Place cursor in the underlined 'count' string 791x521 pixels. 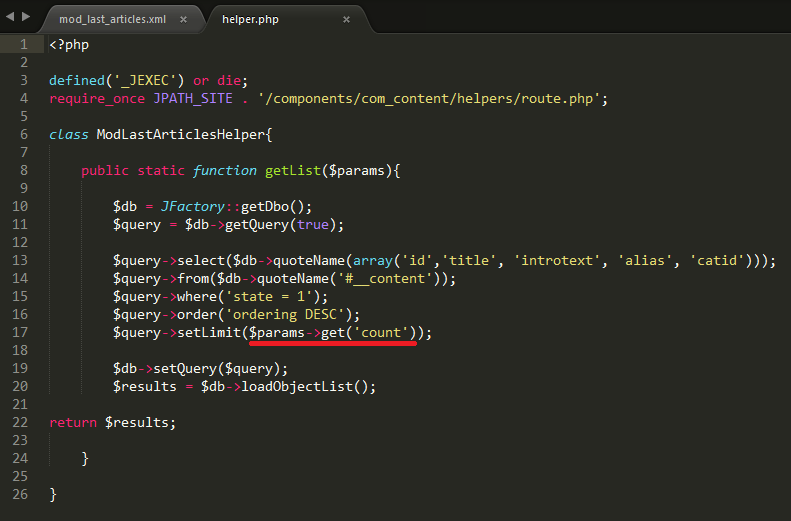pos(384,333)
